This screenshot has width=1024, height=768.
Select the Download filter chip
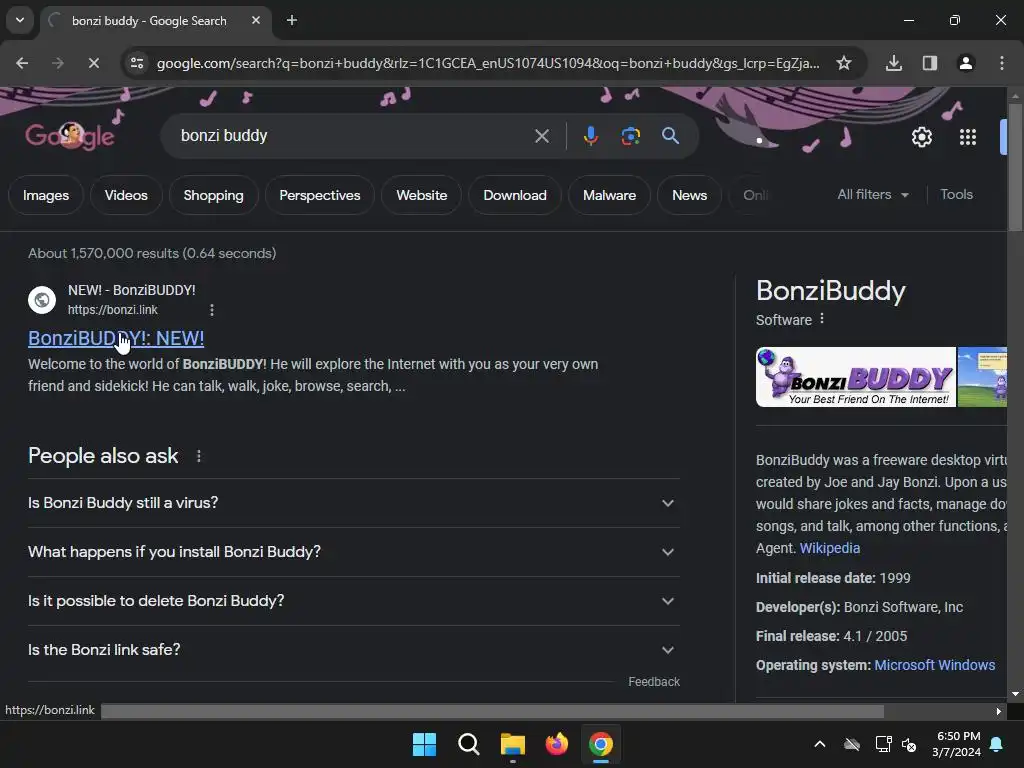tap(515, 195)
